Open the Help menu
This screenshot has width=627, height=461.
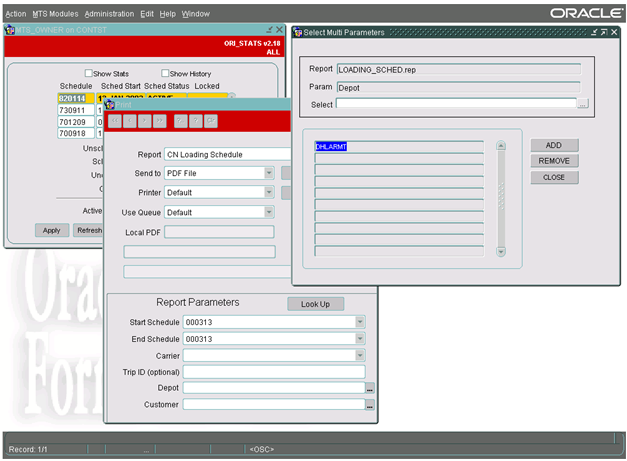point(168,14)
